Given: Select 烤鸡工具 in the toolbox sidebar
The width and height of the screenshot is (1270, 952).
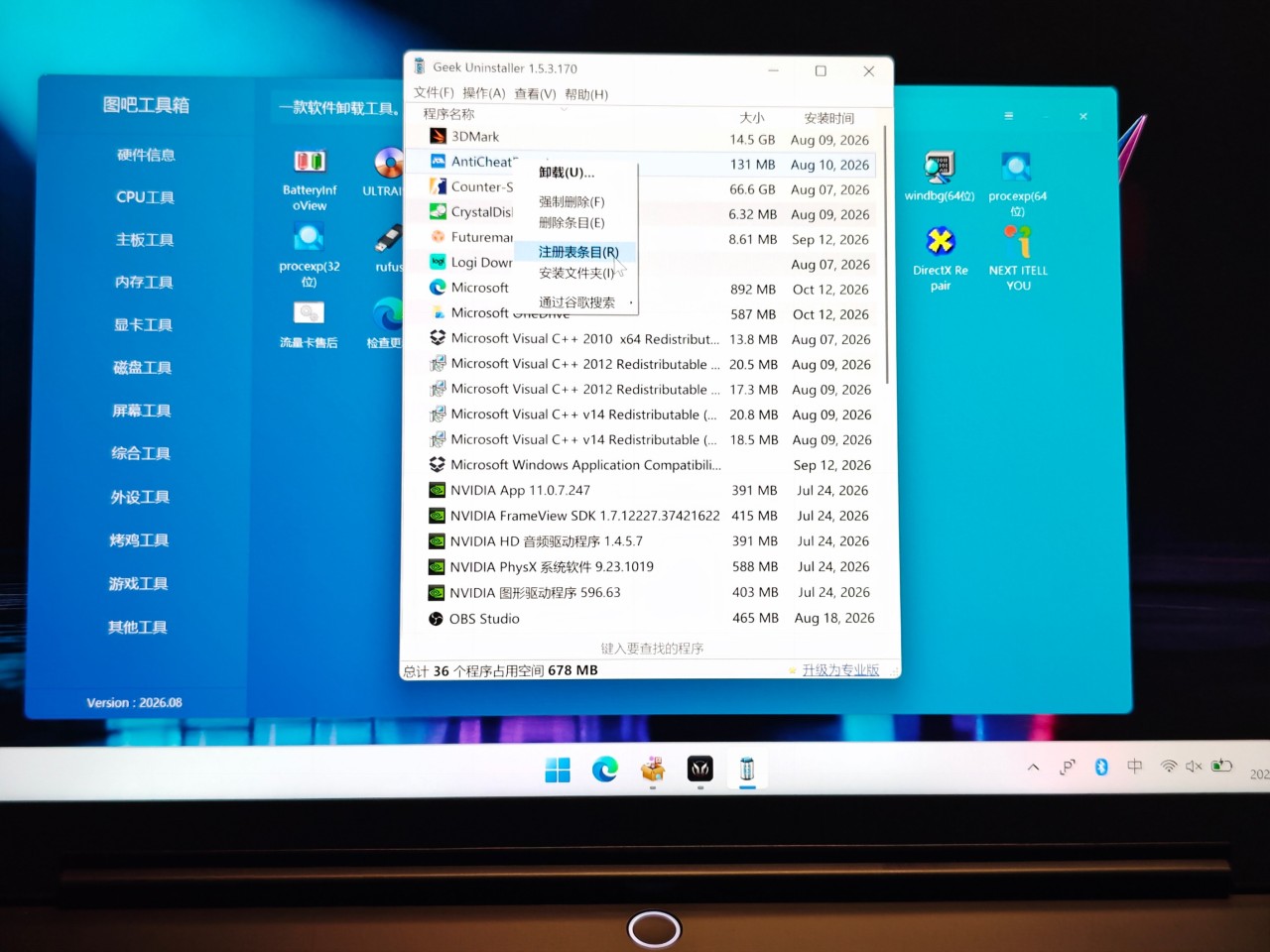Looking at the screenshot, I should point(139,540).
